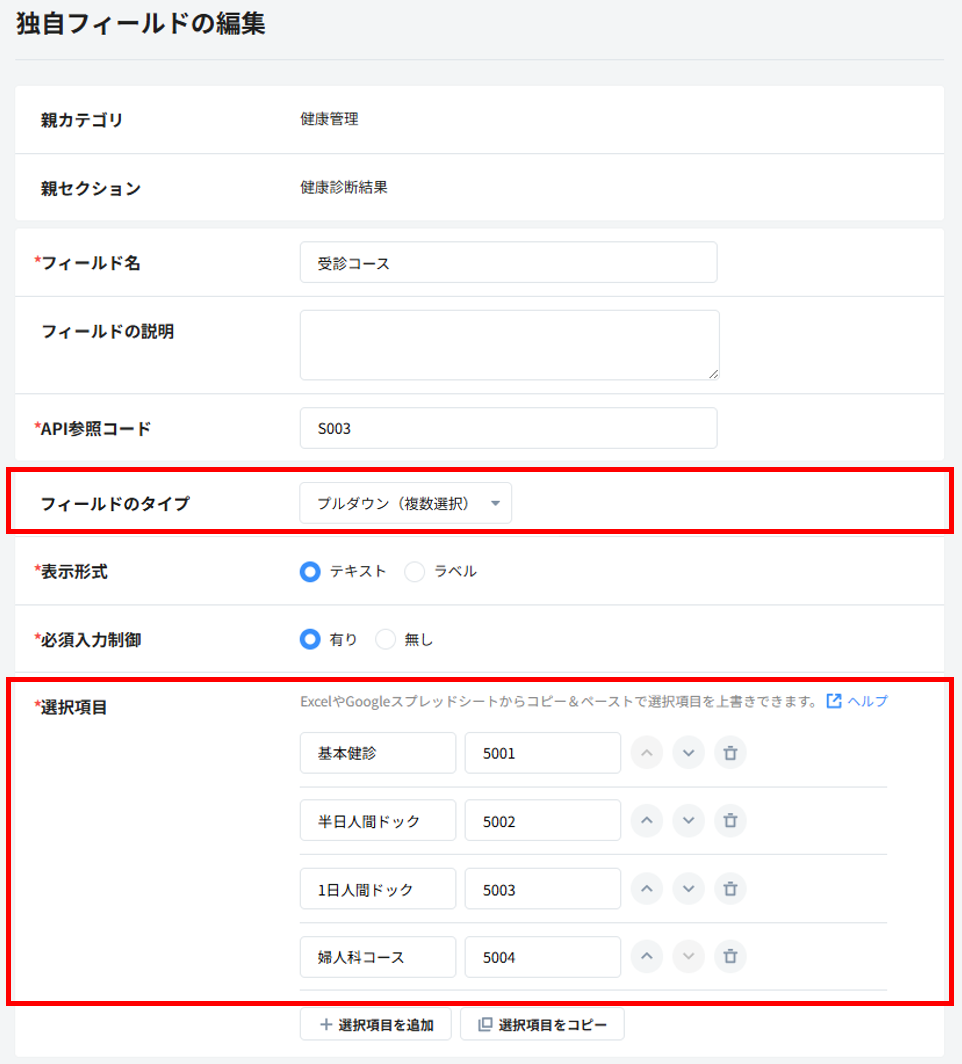Move 1日人間ドック item up
The height and width of the screenshot is (1064, 962).
[x=647, y=888]
